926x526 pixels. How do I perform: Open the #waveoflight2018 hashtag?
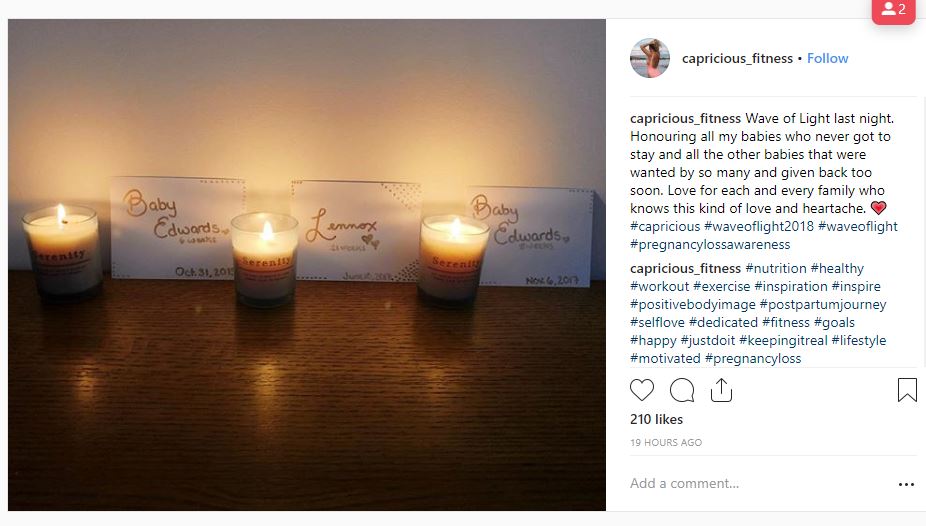(759, 227)
